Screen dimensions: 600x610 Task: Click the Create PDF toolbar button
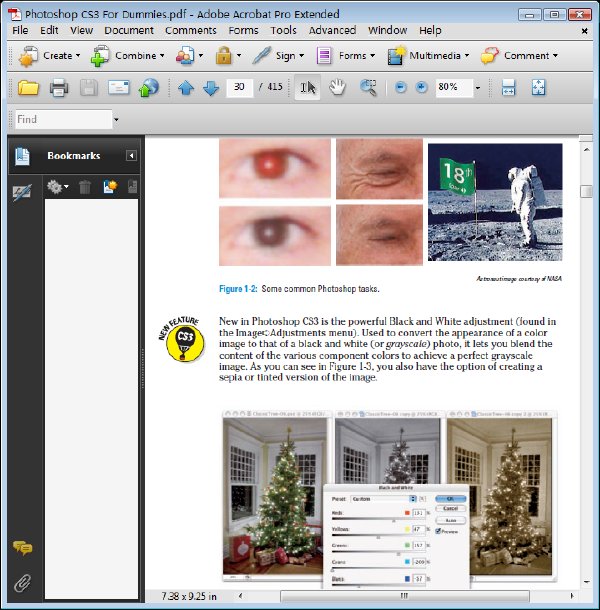(49, 56)
